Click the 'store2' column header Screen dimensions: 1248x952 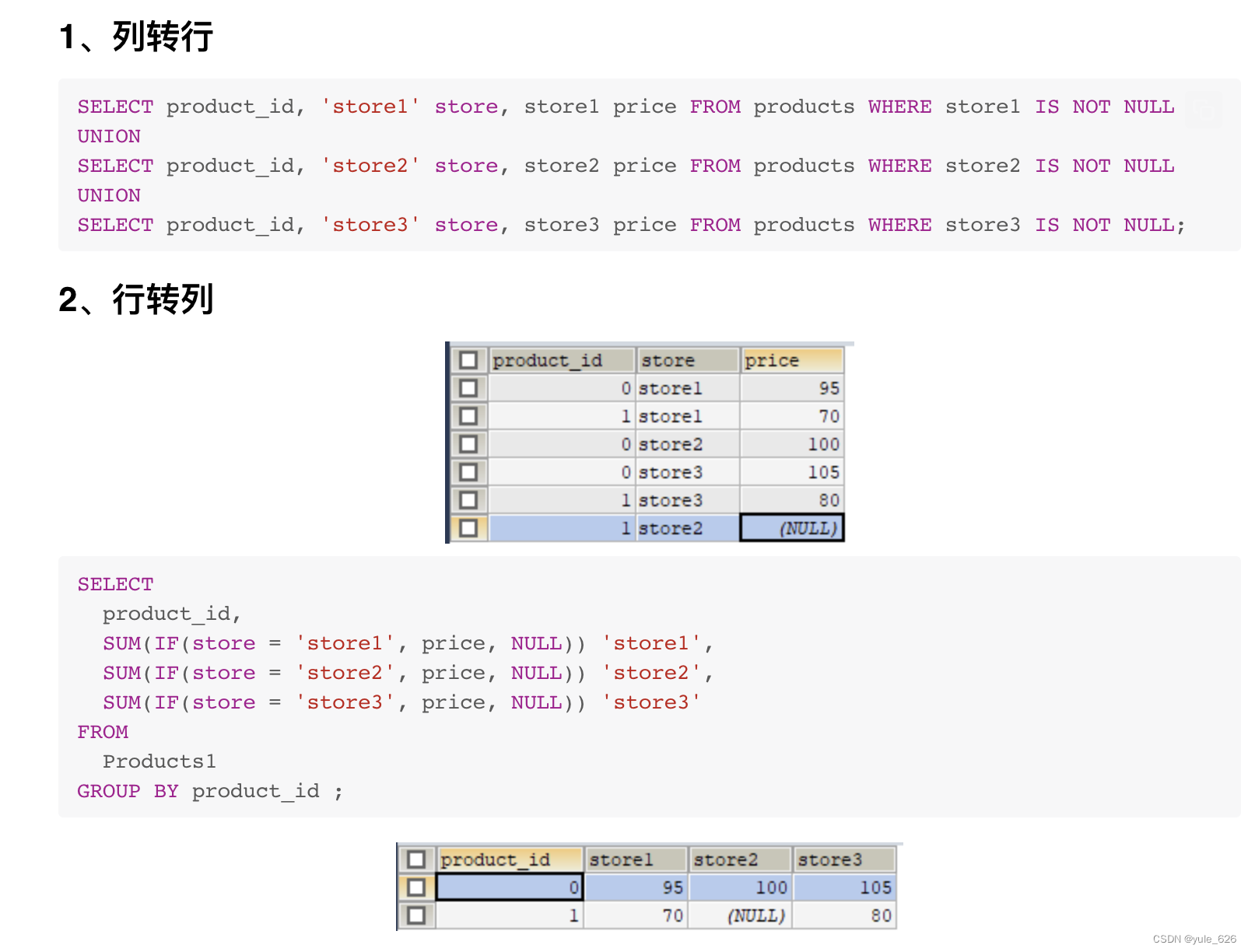pos(740,859)
